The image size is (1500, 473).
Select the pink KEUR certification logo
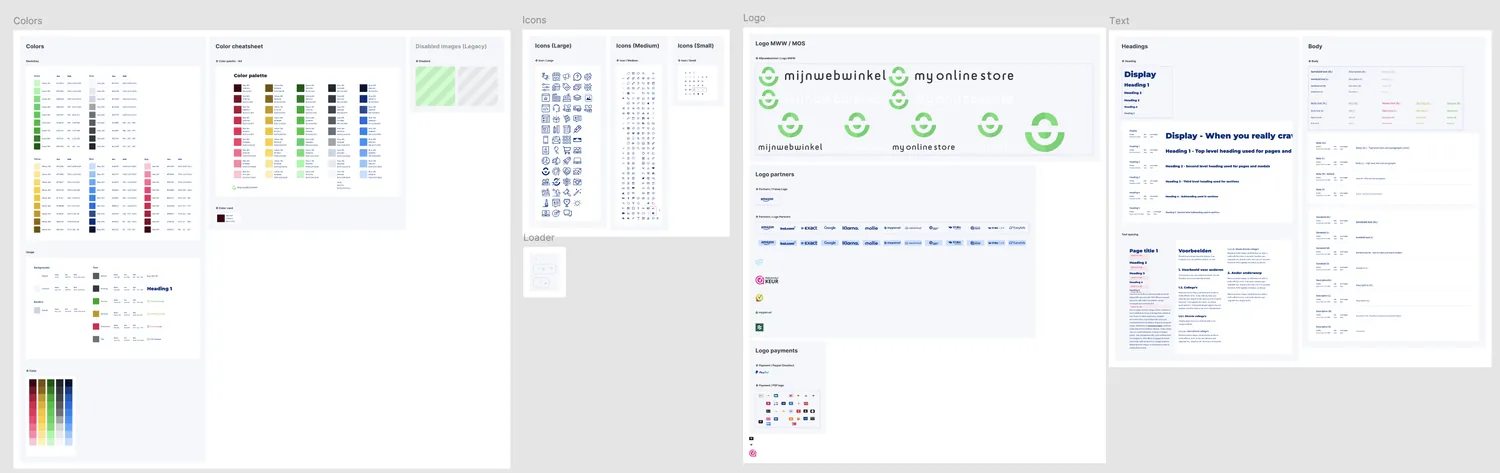767,281
